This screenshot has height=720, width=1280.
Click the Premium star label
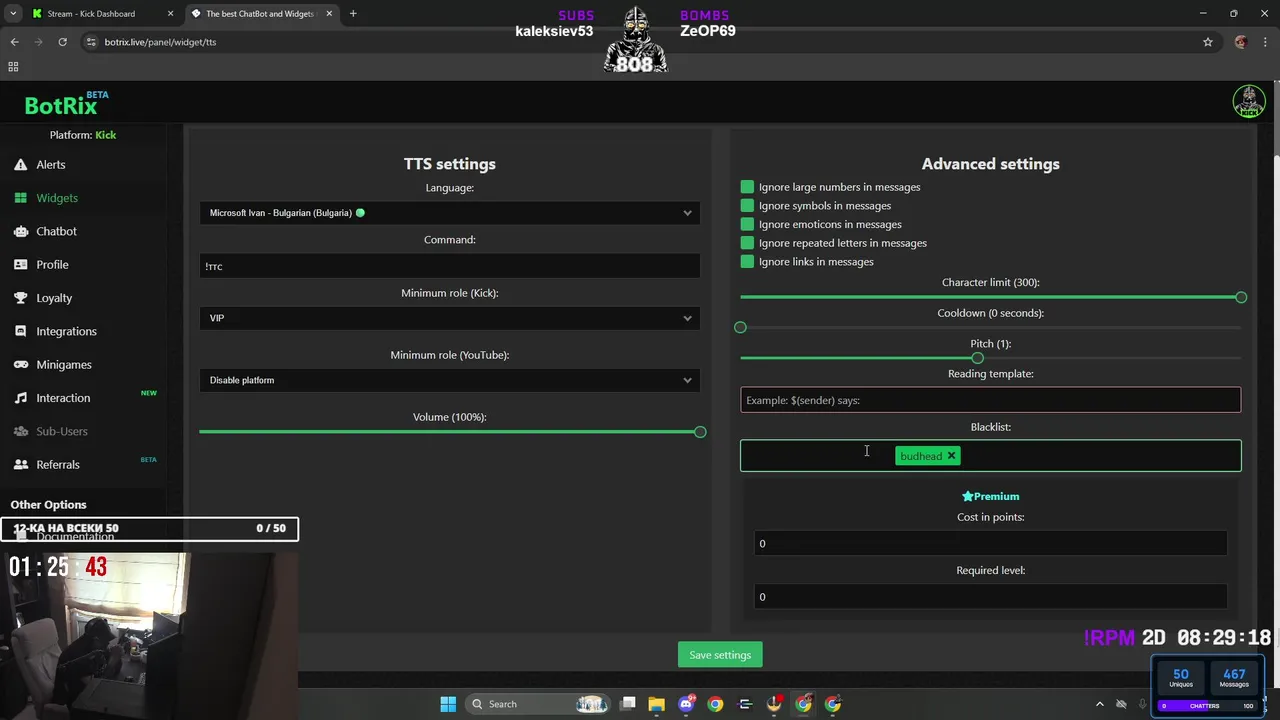[x=990, y=496]
